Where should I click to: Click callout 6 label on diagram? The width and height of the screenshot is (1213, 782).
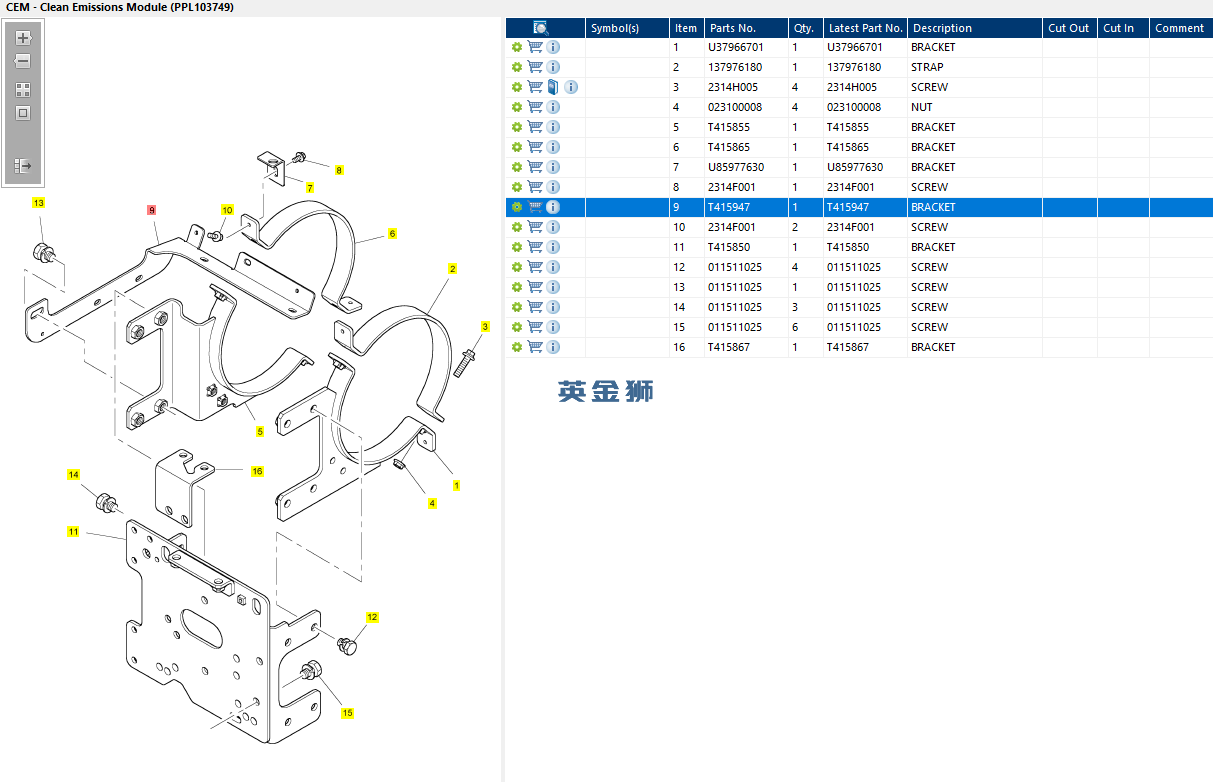pos(392,234)
